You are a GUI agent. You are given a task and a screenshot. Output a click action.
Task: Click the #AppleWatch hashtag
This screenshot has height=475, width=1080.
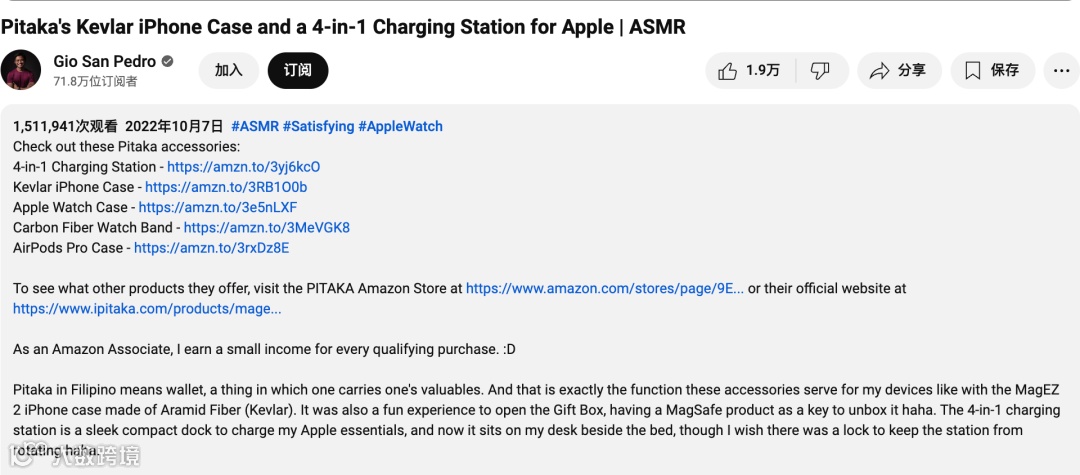tap(400, 126)
